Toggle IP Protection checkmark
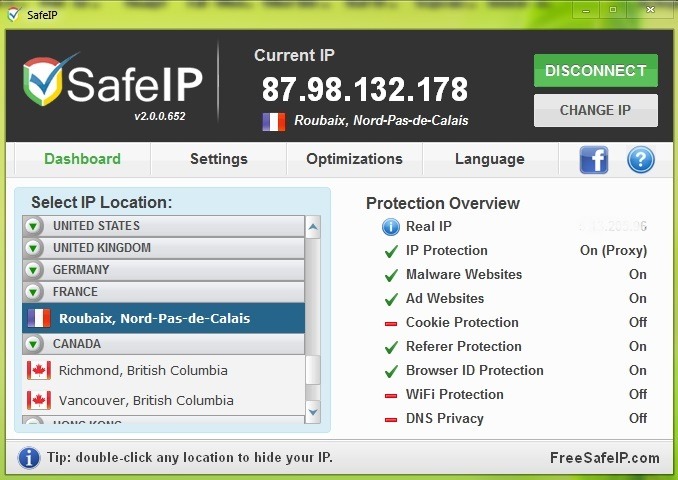Image resolution: width=678 pixels, height=480 pixels. click(x=391, y=251)
